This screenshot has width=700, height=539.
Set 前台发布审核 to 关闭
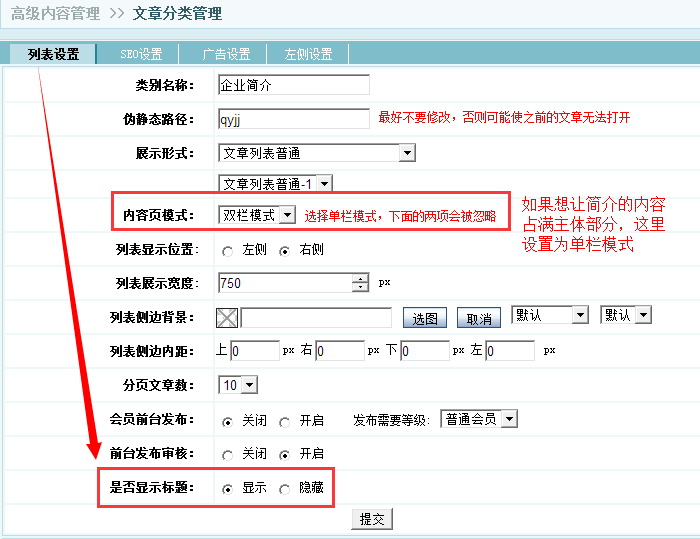[x=228, y=454]
